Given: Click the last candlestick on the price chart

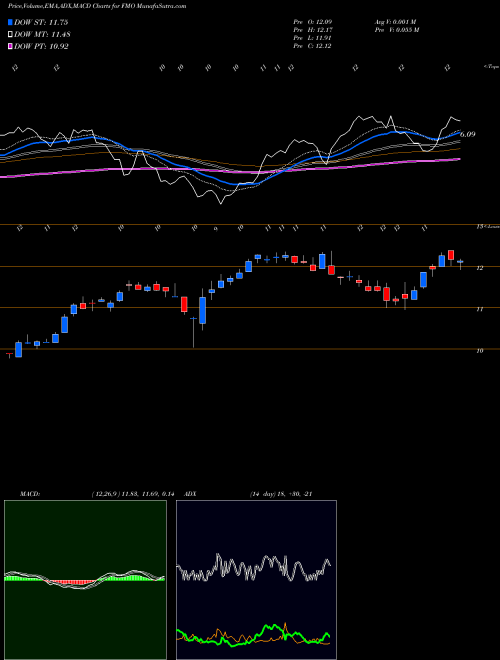Looking at the screenshot, I should tap(460, 262).
